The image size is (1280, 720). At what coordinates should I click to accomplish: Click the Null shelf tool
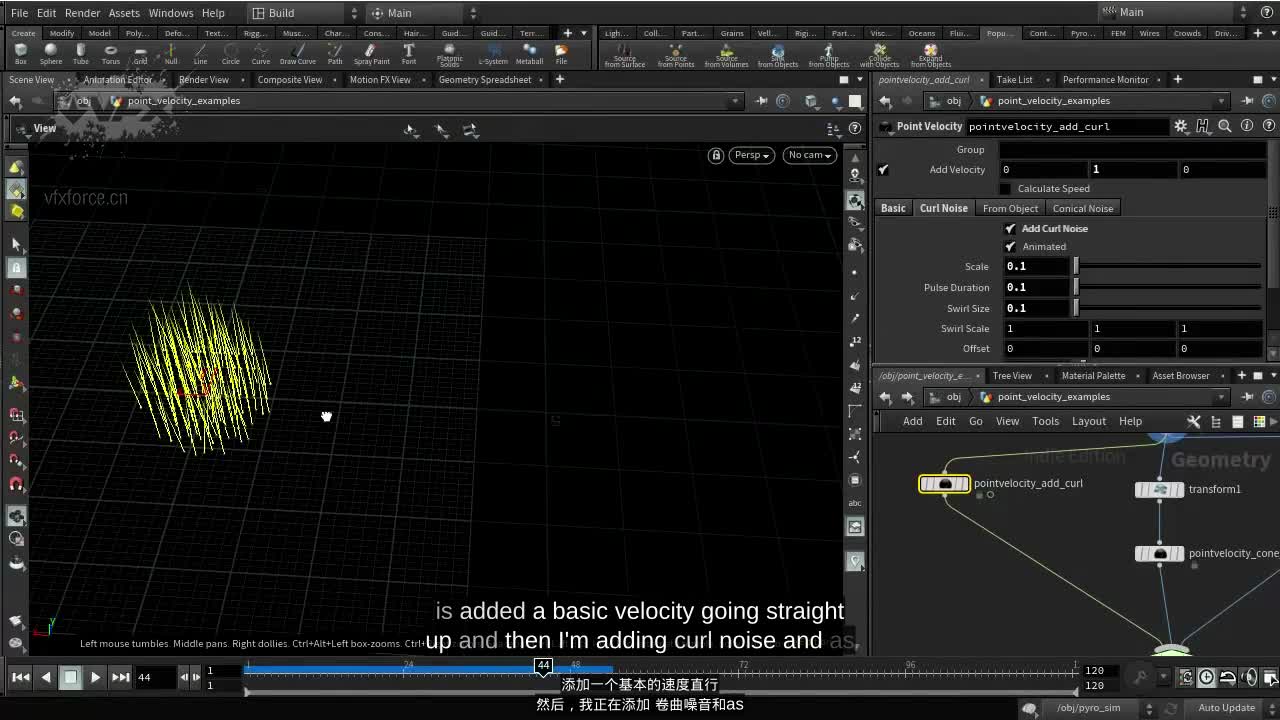171,53
